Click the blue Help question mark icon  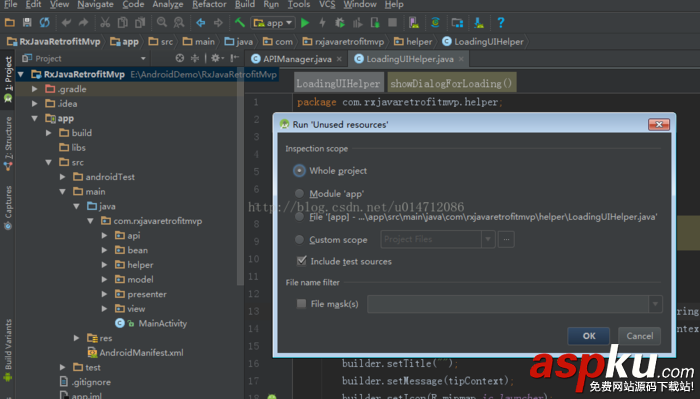click(500, 22)
